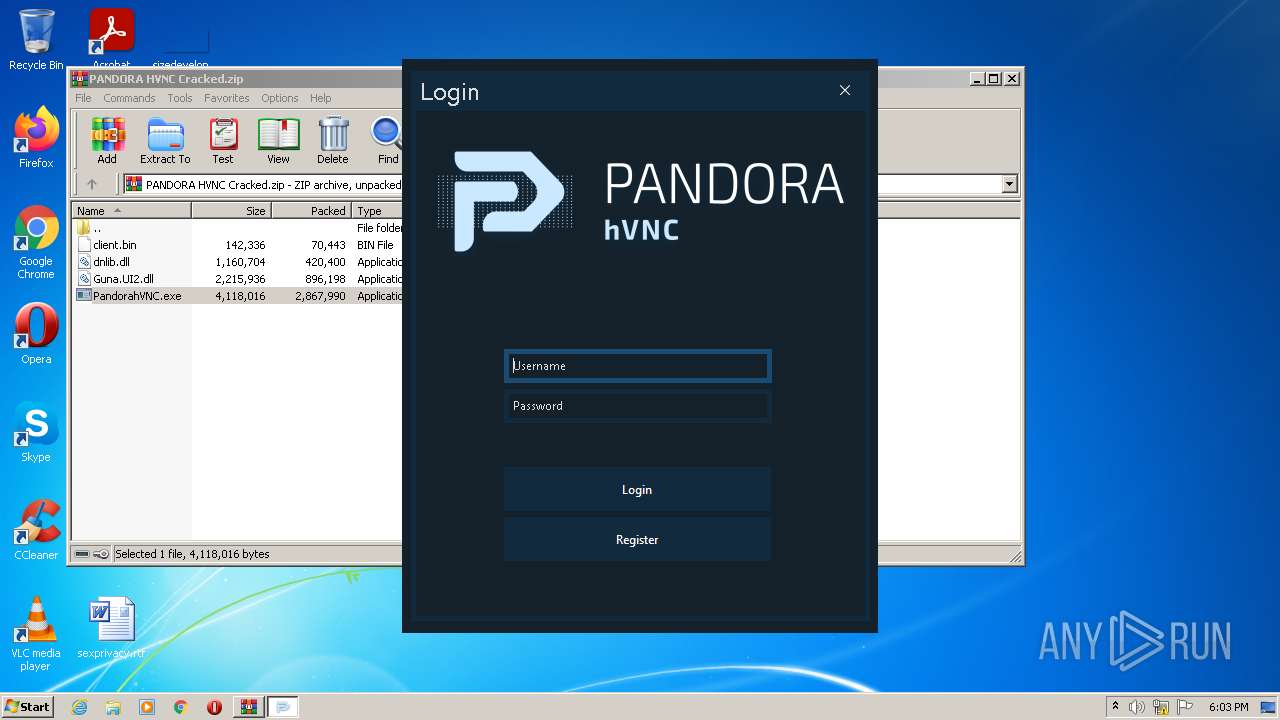Show hidden system tray icons
The width and height of the screenshot is (1280, 720).
pyautogui.click(x=1115, y=707)
